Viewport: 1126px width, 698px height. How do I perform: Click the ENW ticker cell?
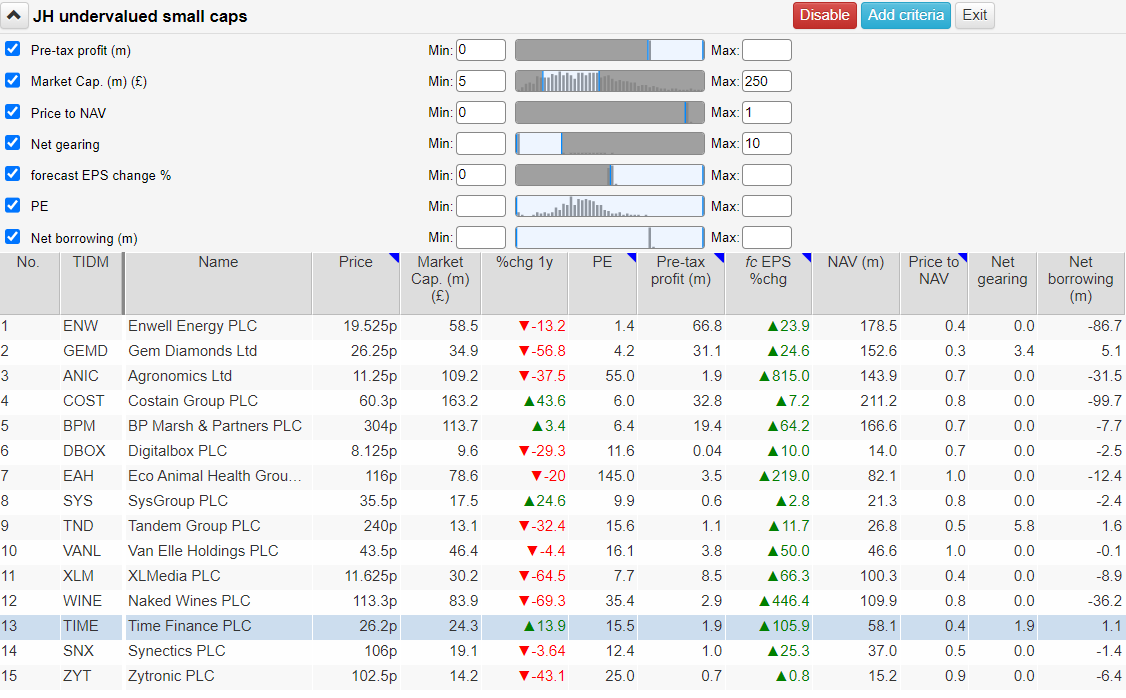[x=91, y=326]
